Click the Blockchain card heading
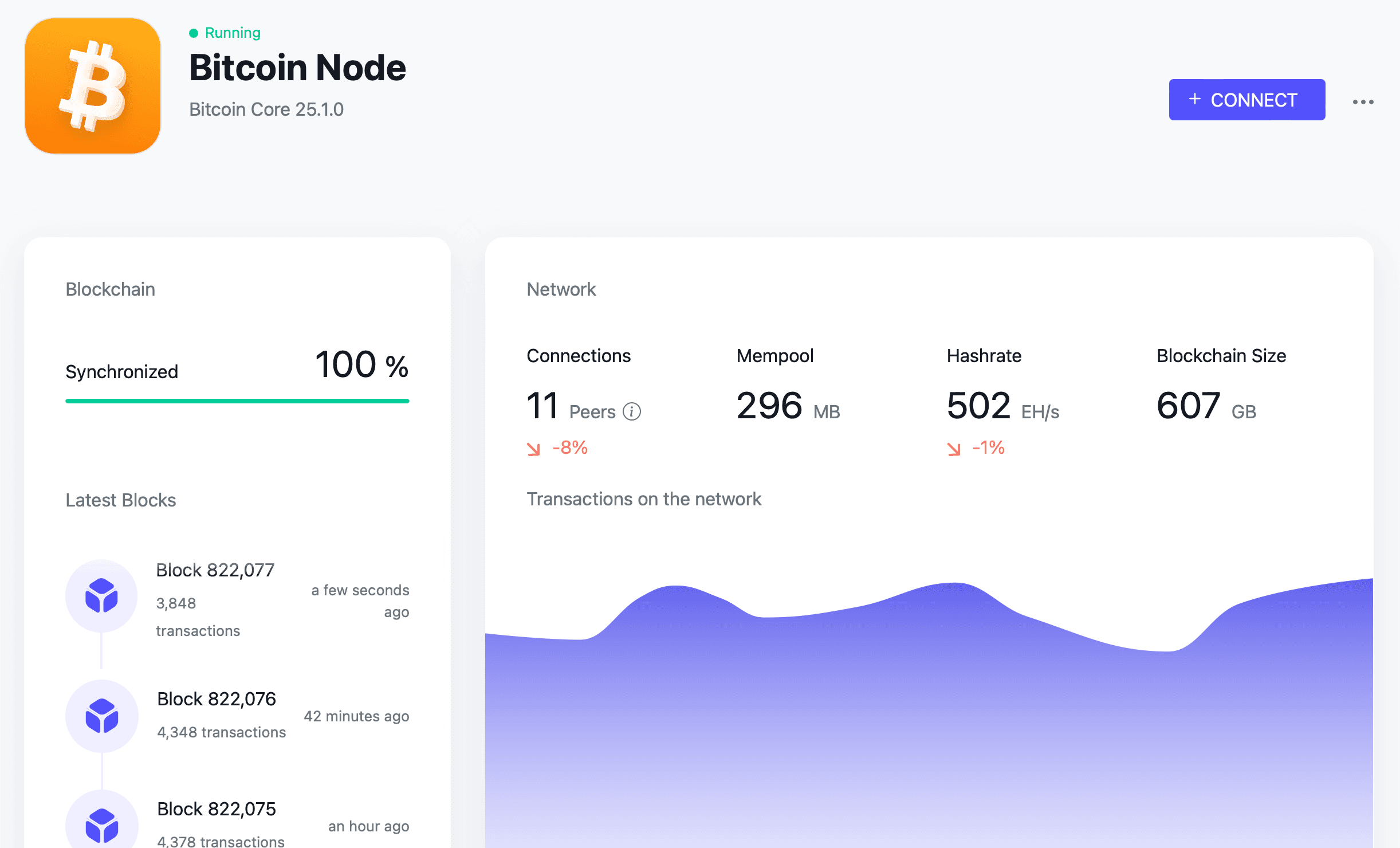The width and height of the screenshot is (1400, 848). tap(111, 289)
